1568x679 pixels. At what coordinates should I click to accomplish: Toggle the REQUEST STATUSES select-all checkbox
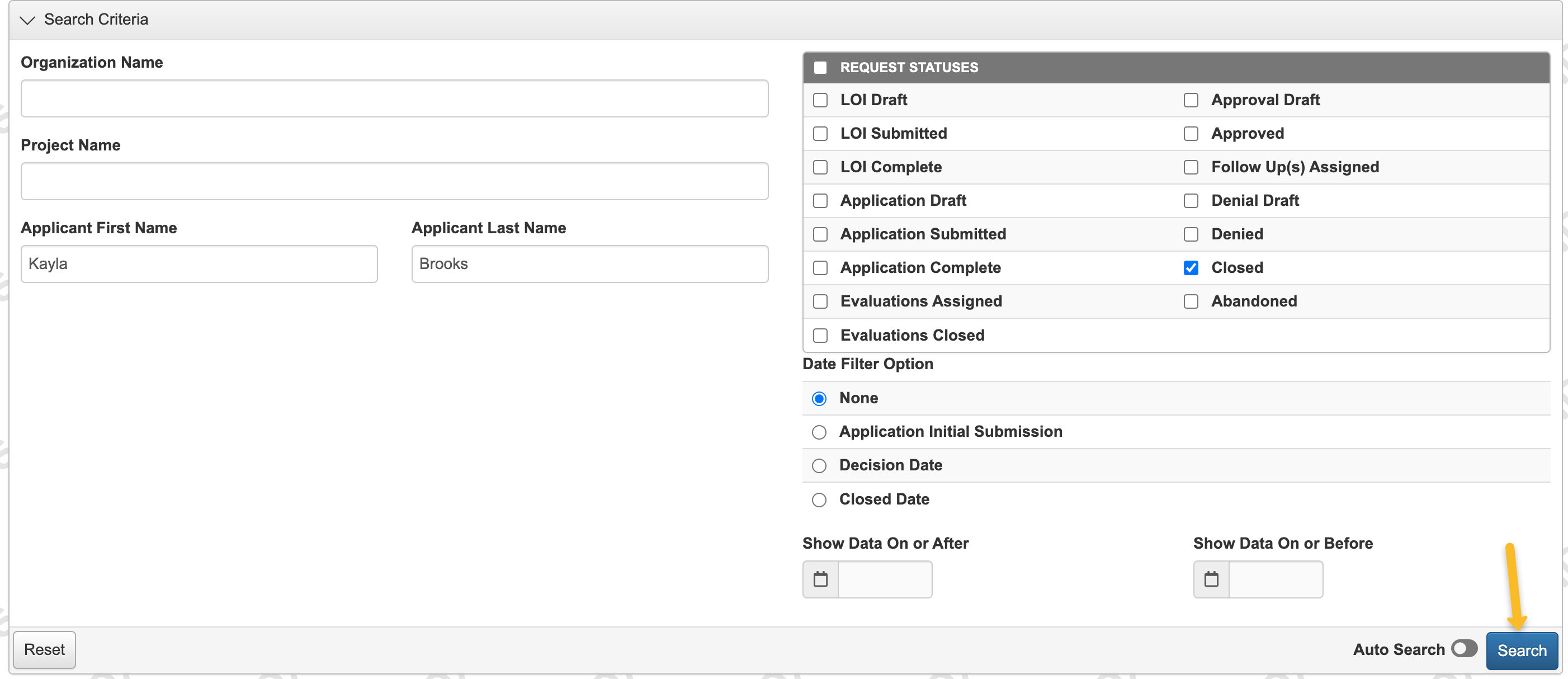pyautogui.click(x=820, y=68)
